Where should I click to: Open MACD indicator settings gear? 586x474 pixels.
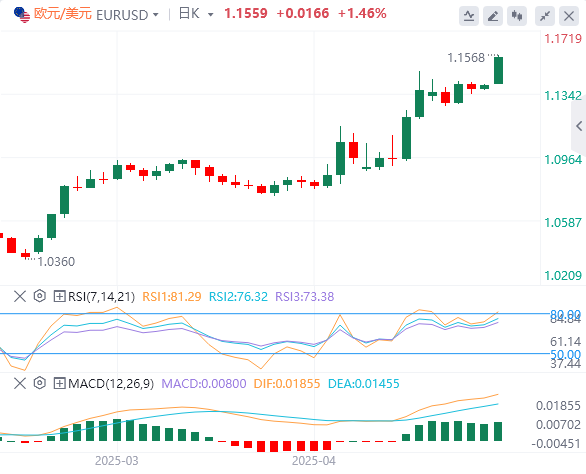coord(40,383)
